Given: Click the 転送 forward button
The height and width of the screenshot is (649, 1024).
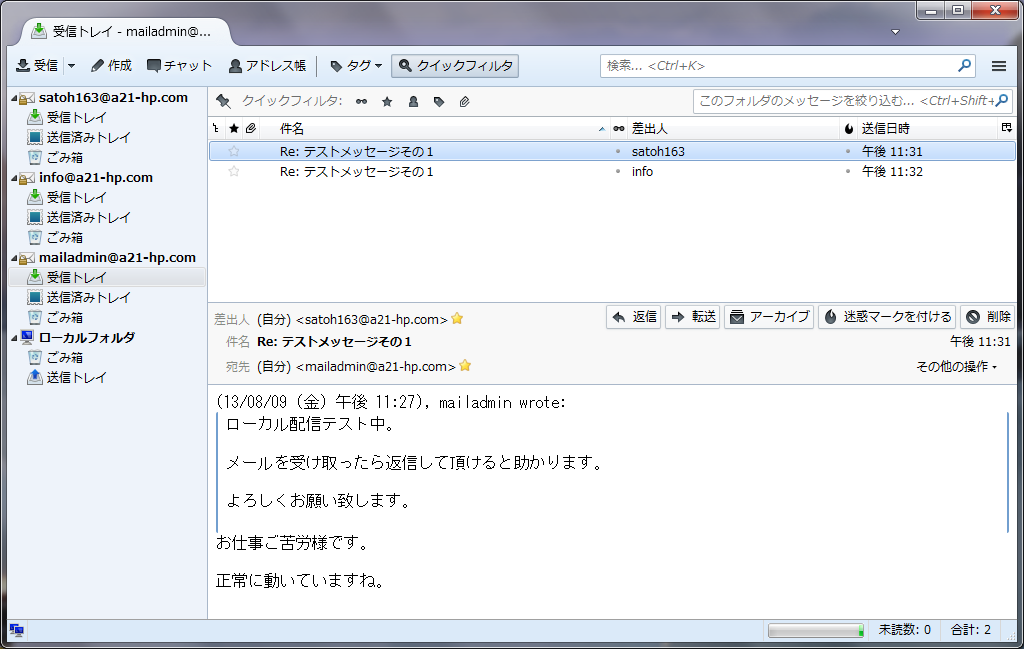Looking at the screenshot, I should click(692, 317).
